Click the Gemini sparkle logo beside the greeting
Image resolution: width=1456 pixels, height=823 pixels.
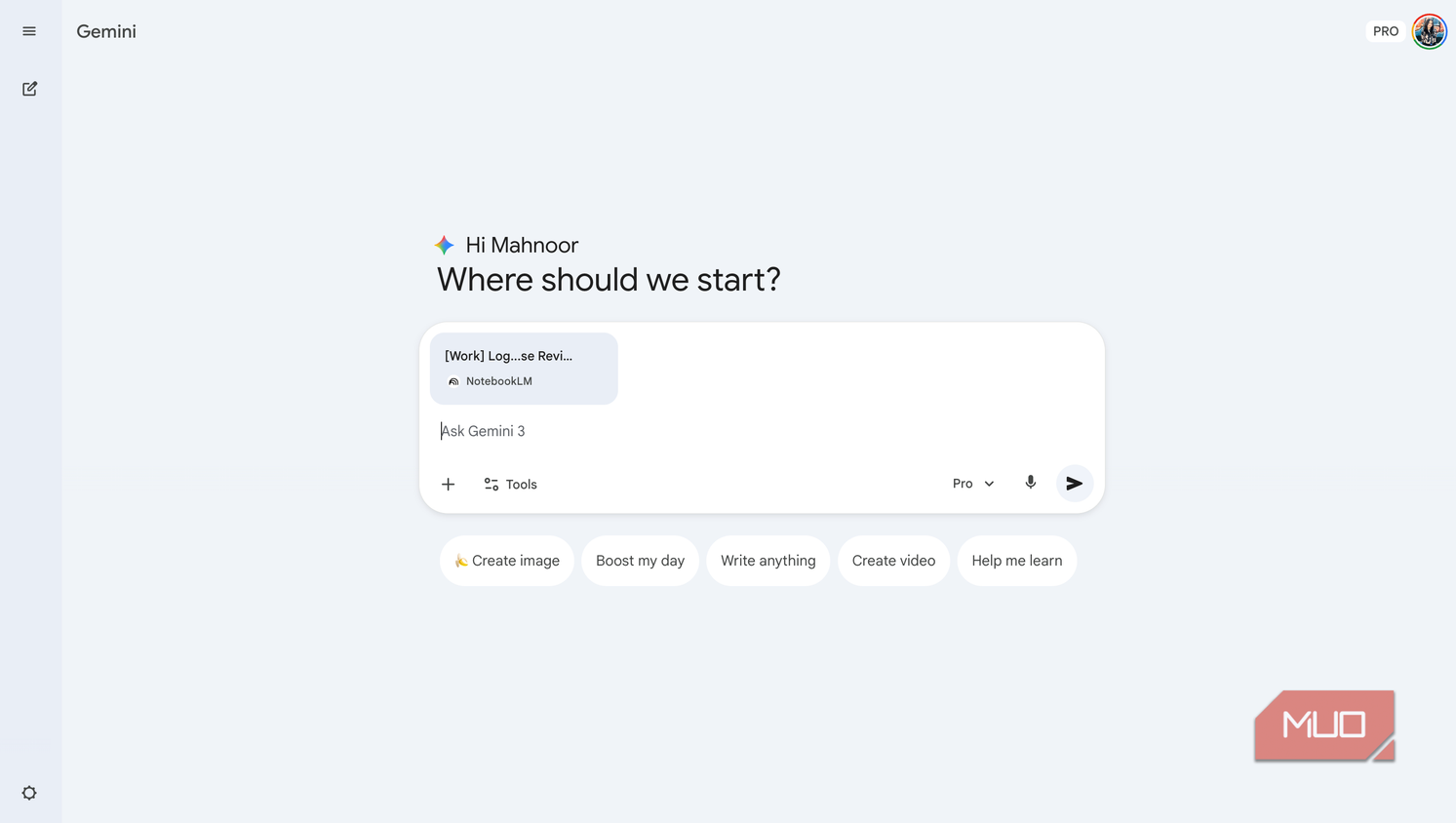[444, 245]
